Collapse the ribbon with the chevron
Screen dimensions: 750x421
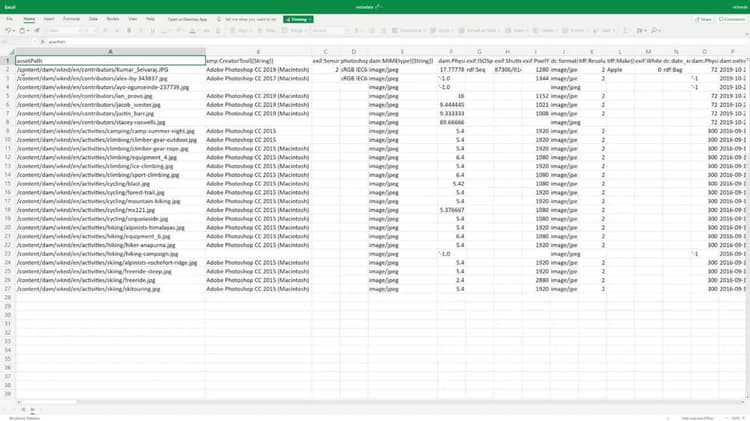746,34
